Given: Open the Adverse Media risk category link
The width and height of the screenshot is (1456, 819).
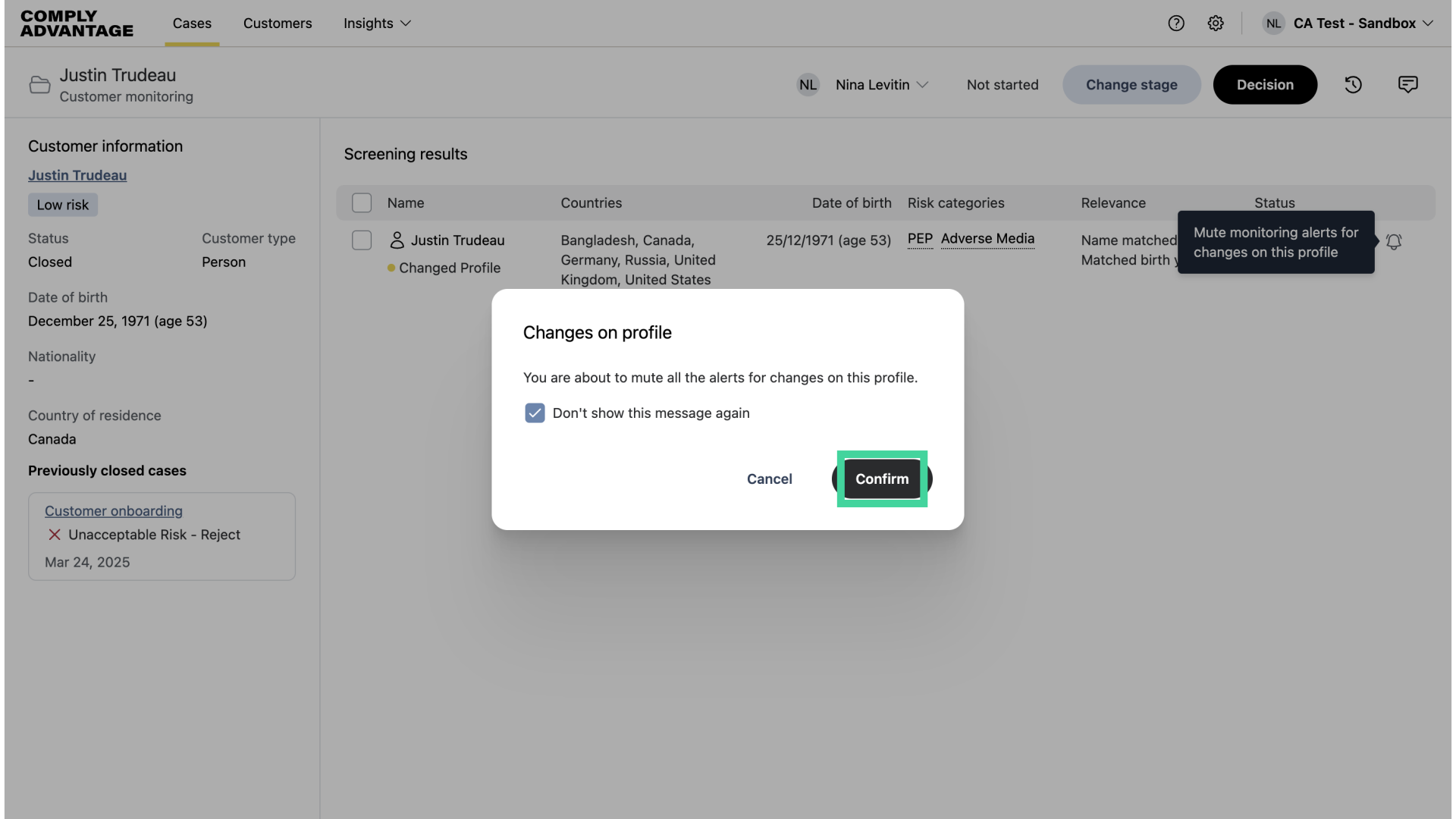Looking at the screenshot, I should coord(987,239).
